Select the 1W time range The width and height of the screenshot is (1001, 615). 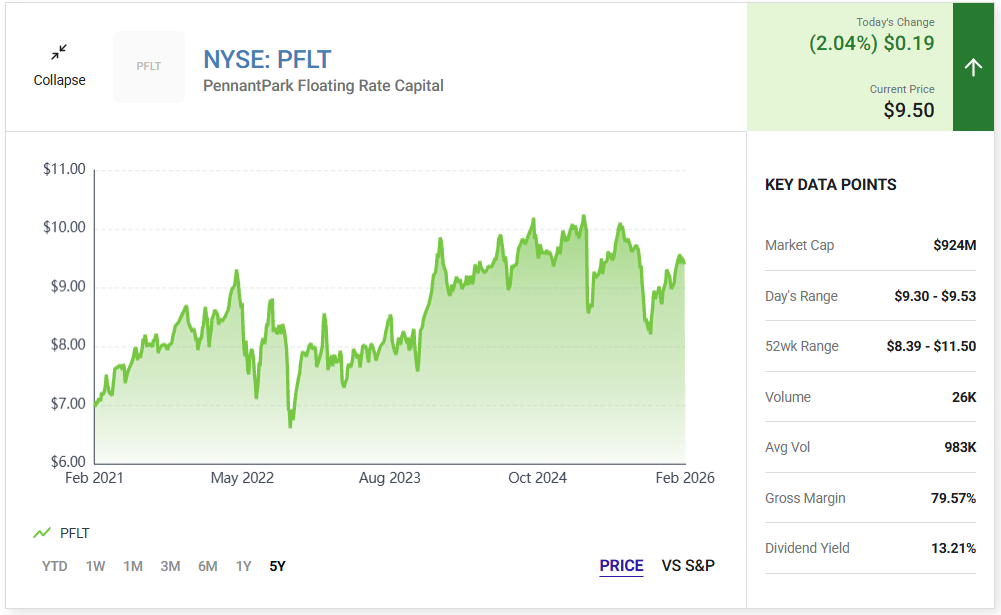click(95, 566)
